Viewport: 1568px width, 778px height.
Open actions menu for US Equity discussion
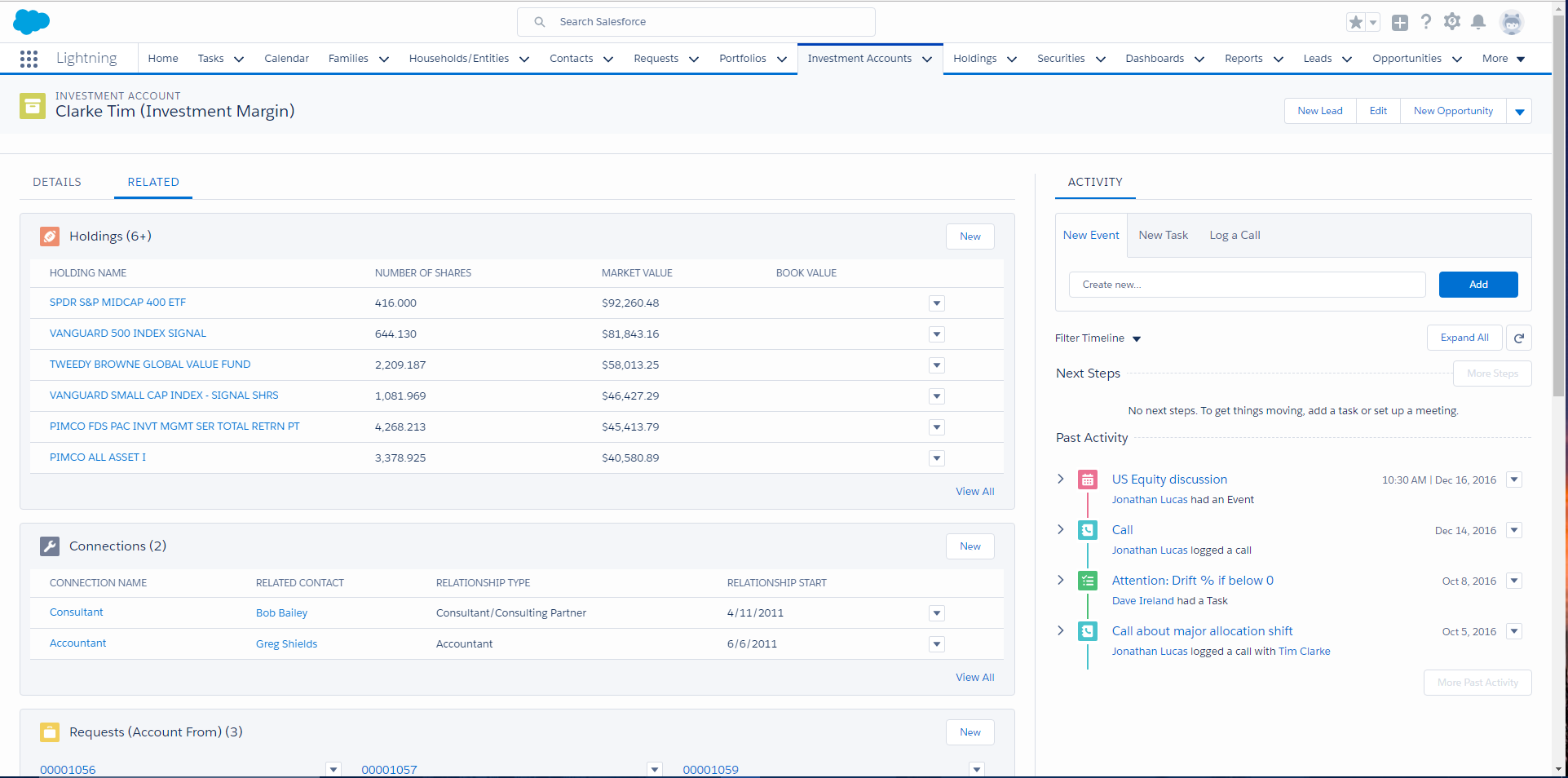(1514, 480)
